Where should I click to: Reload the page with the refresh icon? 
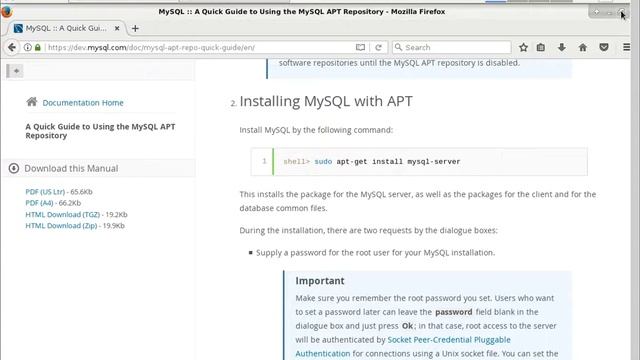coord(378,47)
